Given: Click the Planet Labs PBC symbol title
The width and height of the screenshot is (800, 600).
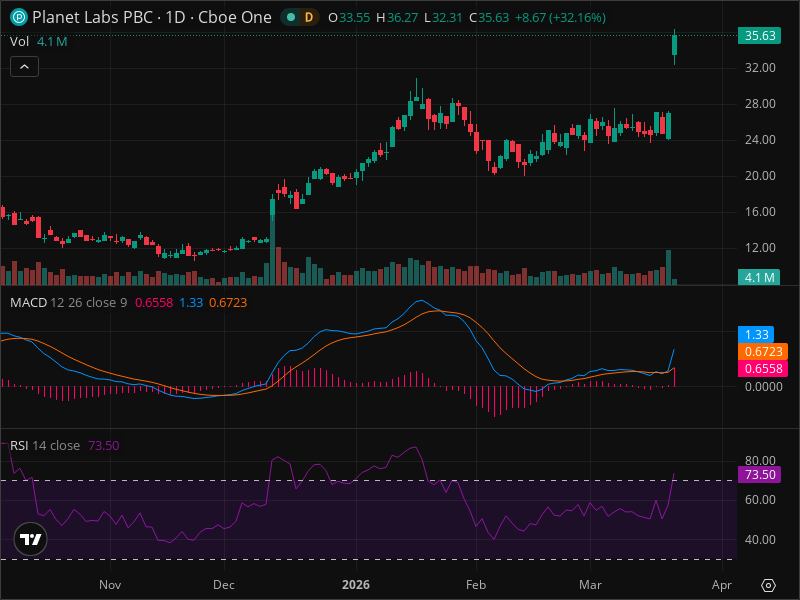Looking at the screenshot, I should click(152, 17).
